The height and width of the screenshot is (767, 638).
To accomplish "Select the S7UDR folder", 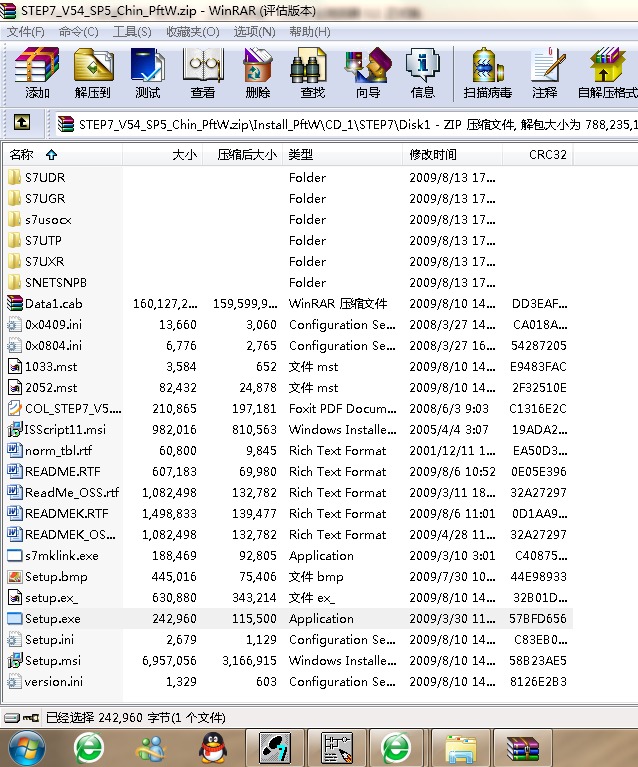I will [45, 178].
